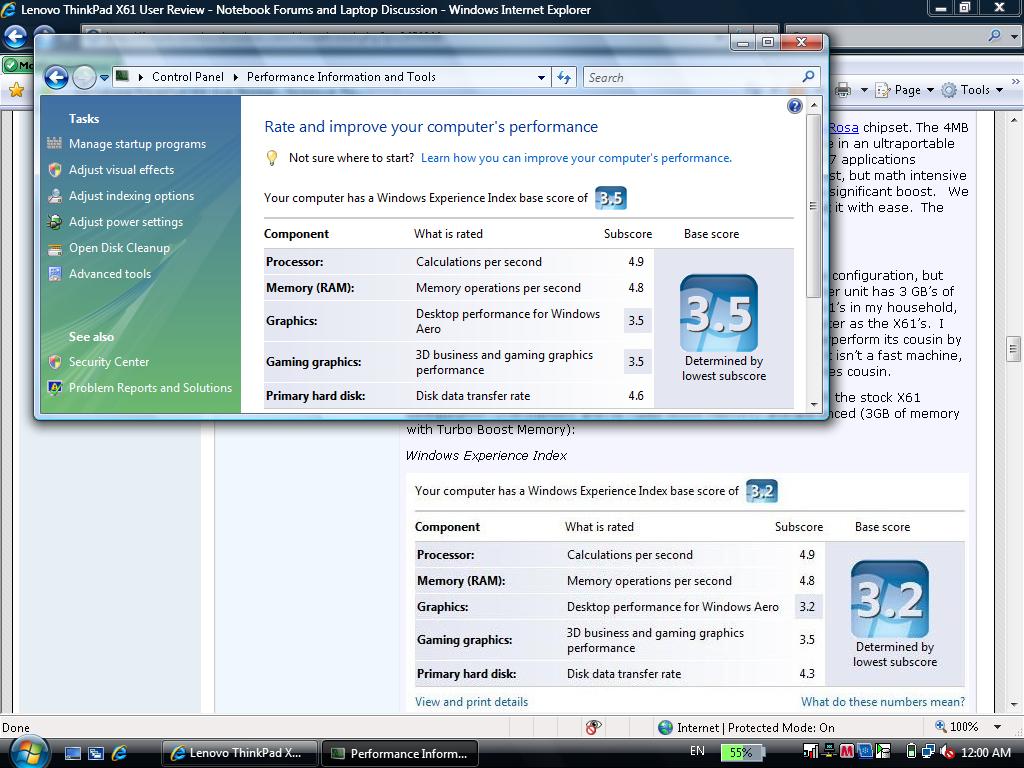Open Adjust indexing options

pos(131,196)
